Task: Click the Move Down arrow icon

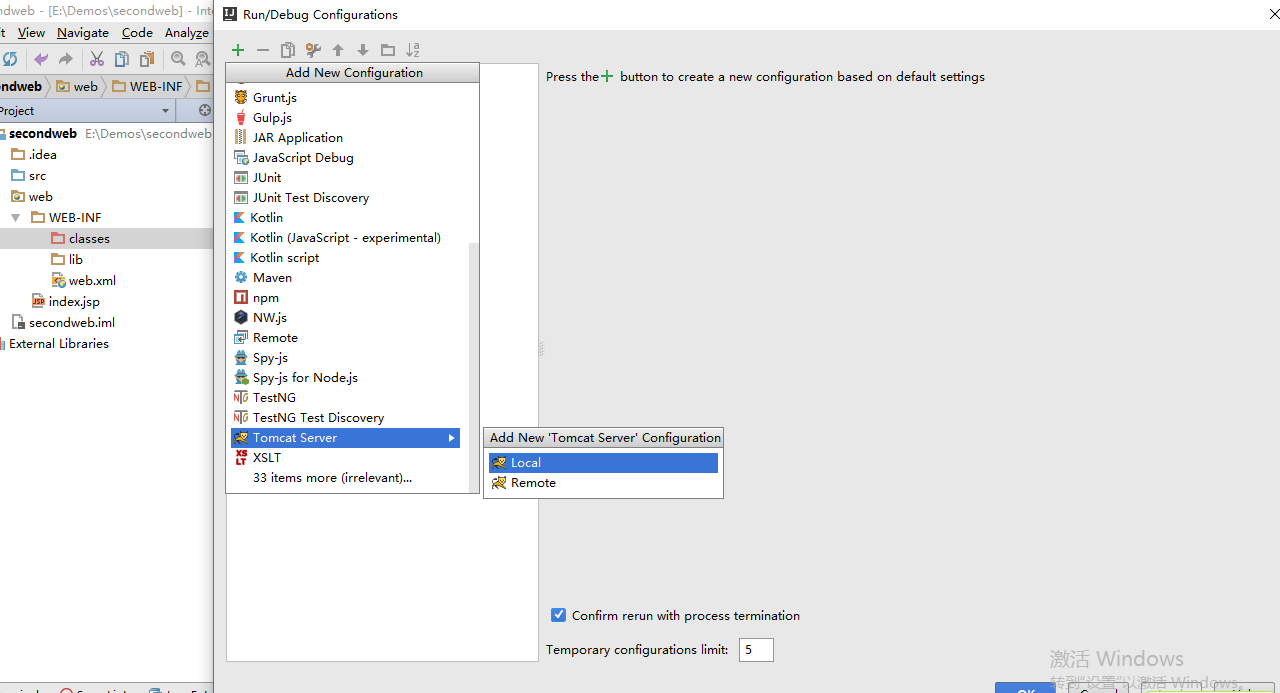Action: [x=363, y=50]
